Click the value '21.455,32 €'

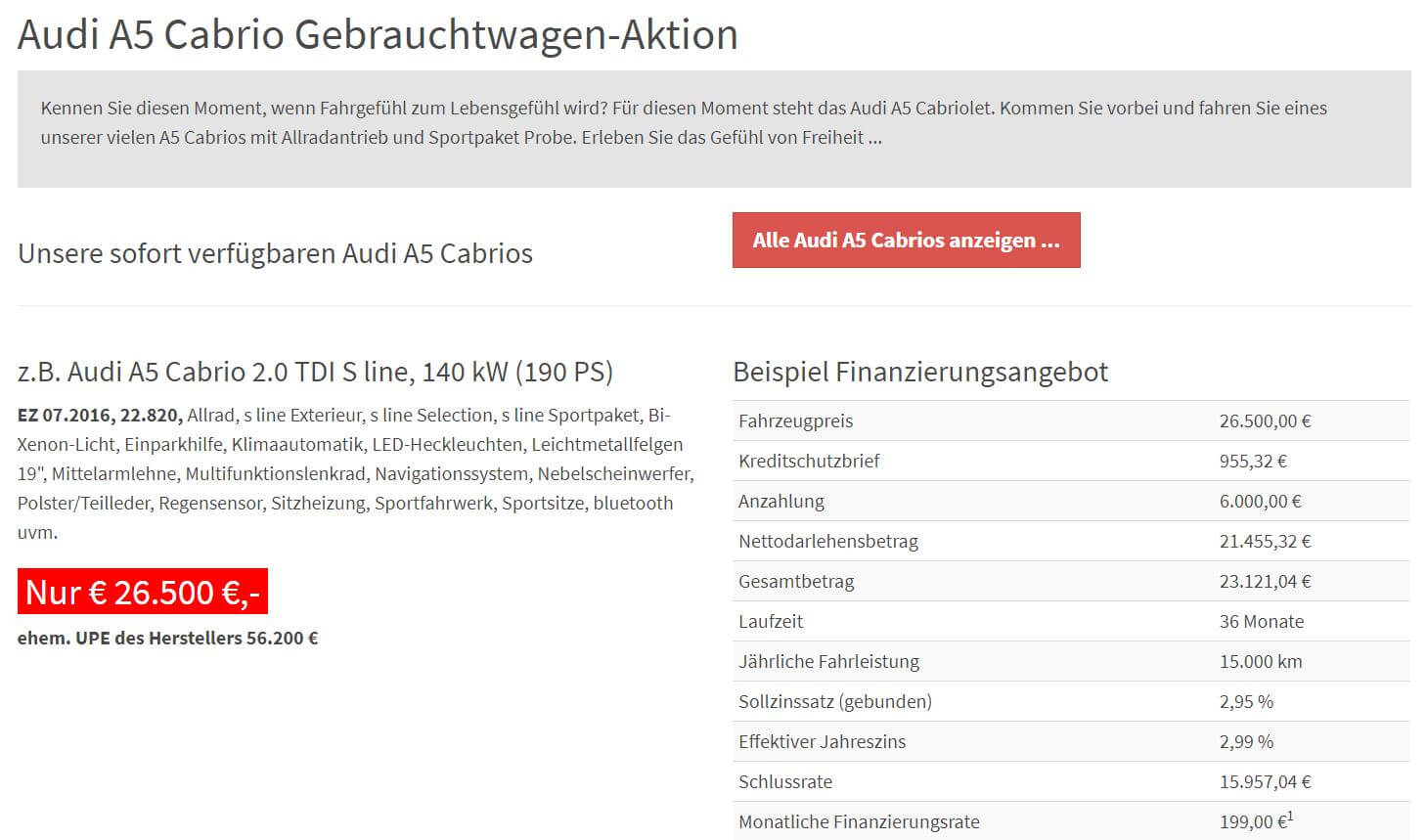coord(1265,542)
